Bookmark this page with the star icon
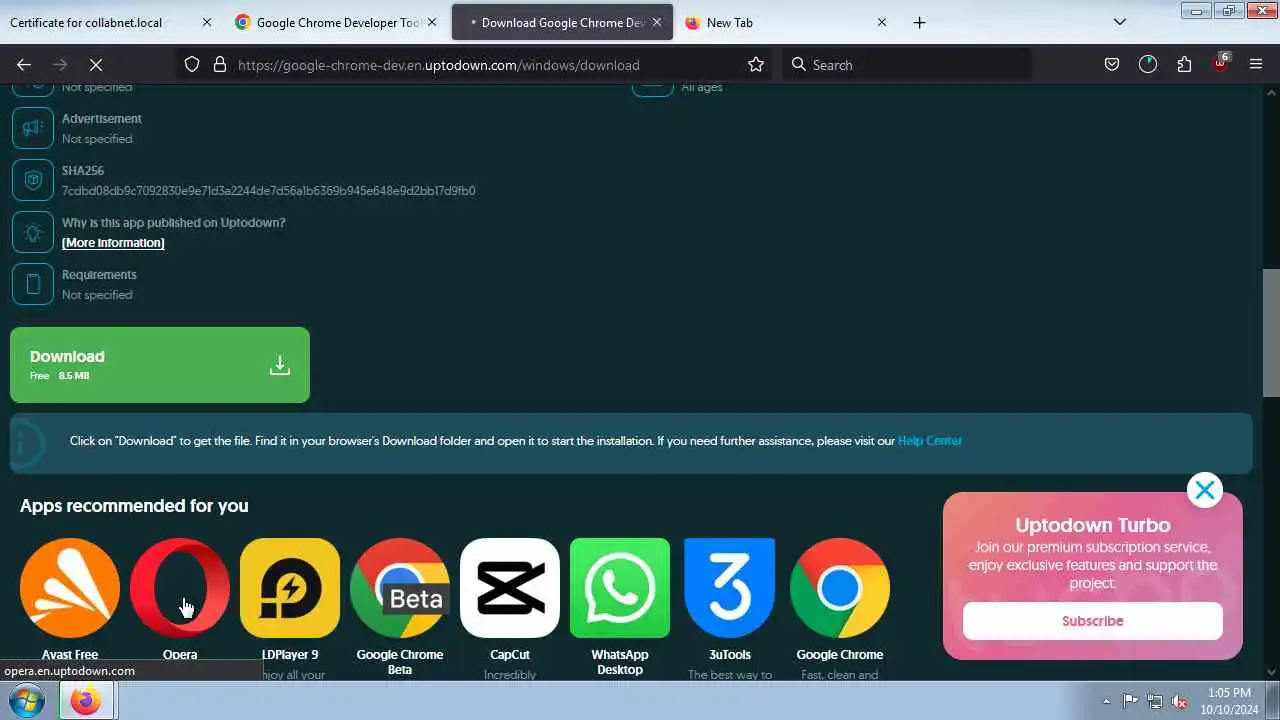The width and height of the screenshot is (1280, 720). point(756,64)
